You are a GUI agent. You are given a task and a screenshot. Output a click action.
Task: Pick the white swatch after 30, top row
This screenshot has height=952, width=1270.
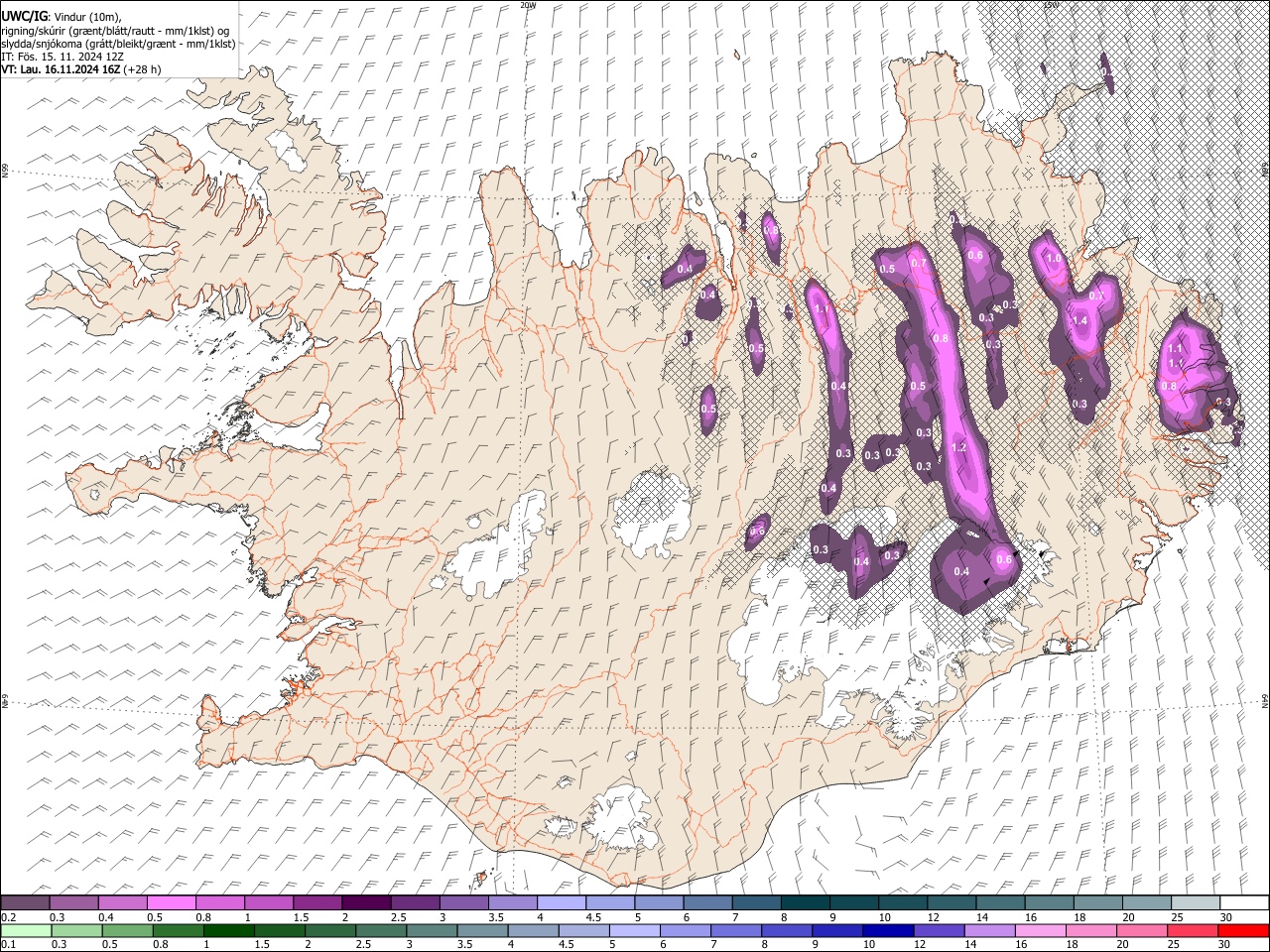pos(1244,903)
